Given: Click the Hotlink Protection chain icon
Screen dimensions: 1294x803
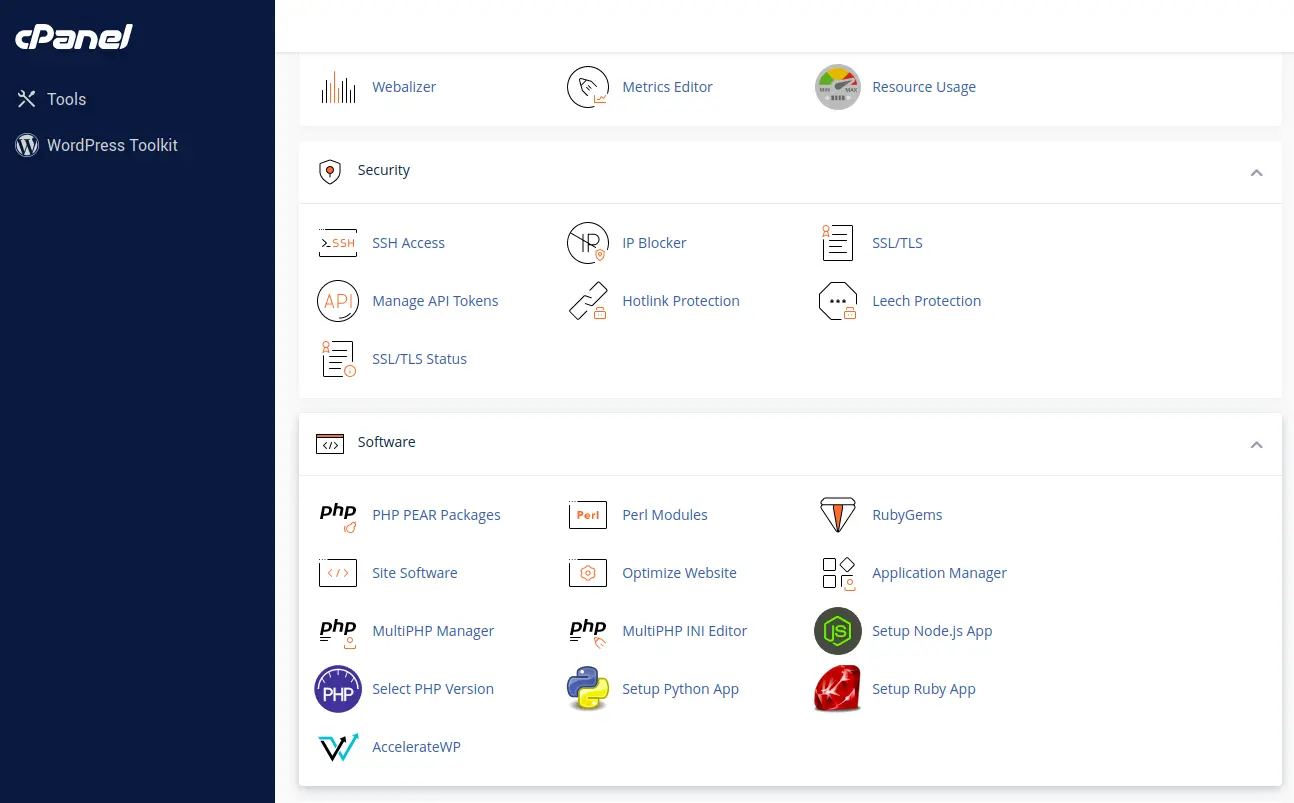Looking at the screenshot, I should (x=588, y=301).
